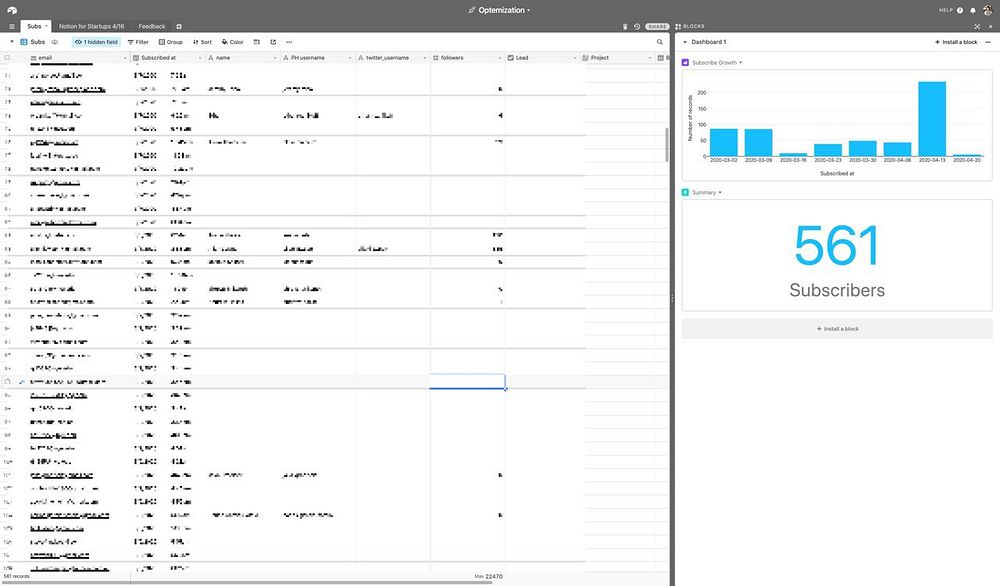
Task: Close the blocks panel with X
Action: coord(990,26)
